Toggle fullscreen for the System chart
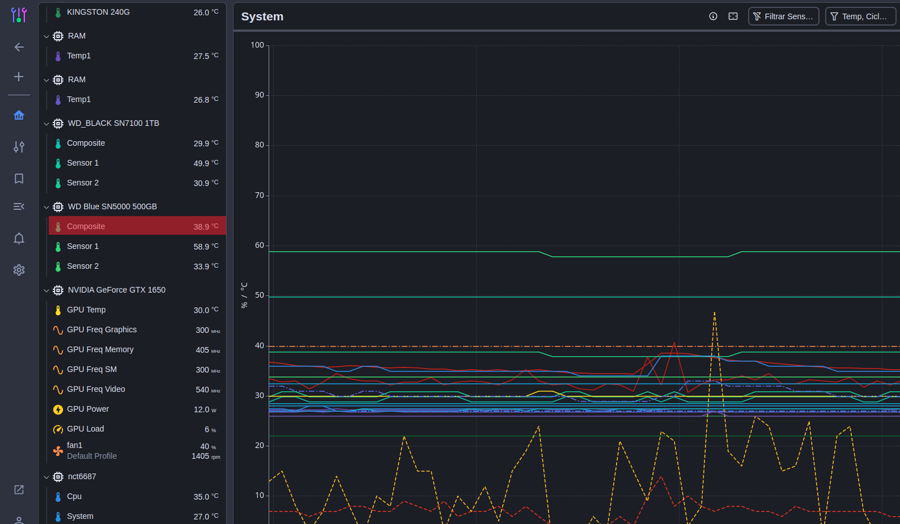The height and width of the screenshot is (524, 900). tap(733, 17)
